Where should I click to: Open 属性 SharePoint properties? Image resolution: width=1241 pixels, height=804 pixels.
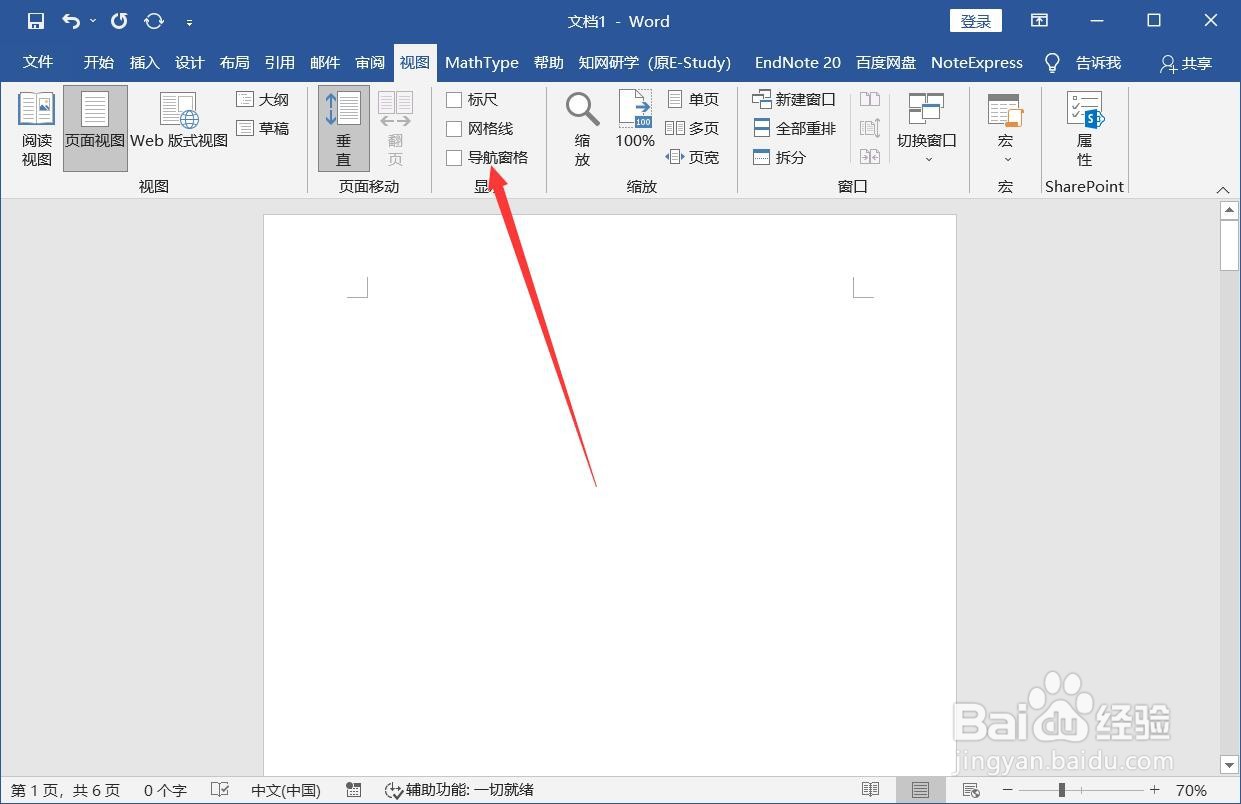click(x=1084, y=129)
